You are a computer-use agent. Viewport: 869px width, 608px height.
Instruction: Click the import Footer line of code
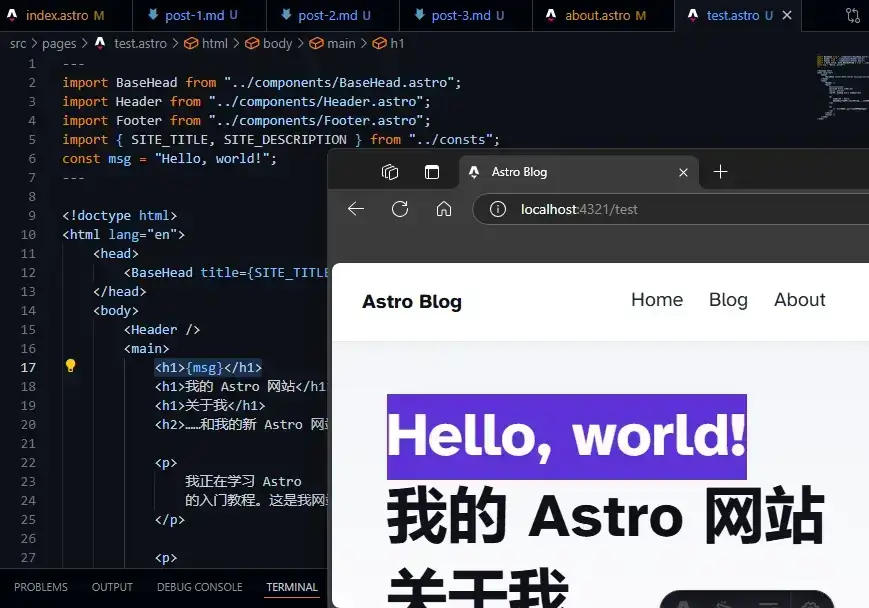click(246, 121)
